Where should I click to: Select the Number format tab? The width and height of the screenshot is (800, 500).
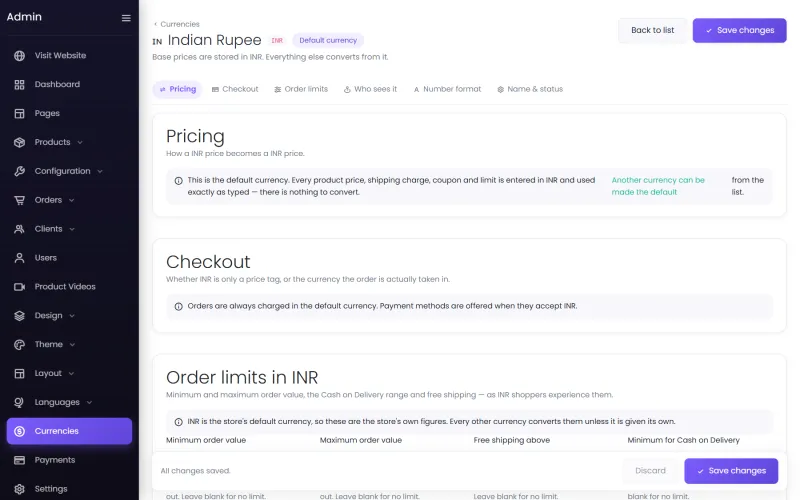tap(447, 89)
